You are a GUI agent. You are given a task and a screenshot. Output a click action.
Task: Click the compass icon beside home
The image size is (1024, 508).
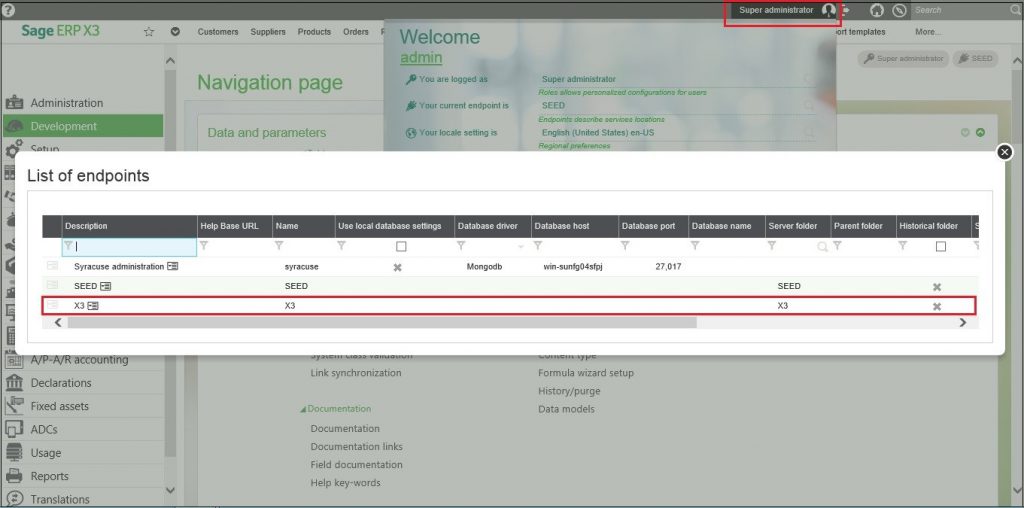(899, 10)
